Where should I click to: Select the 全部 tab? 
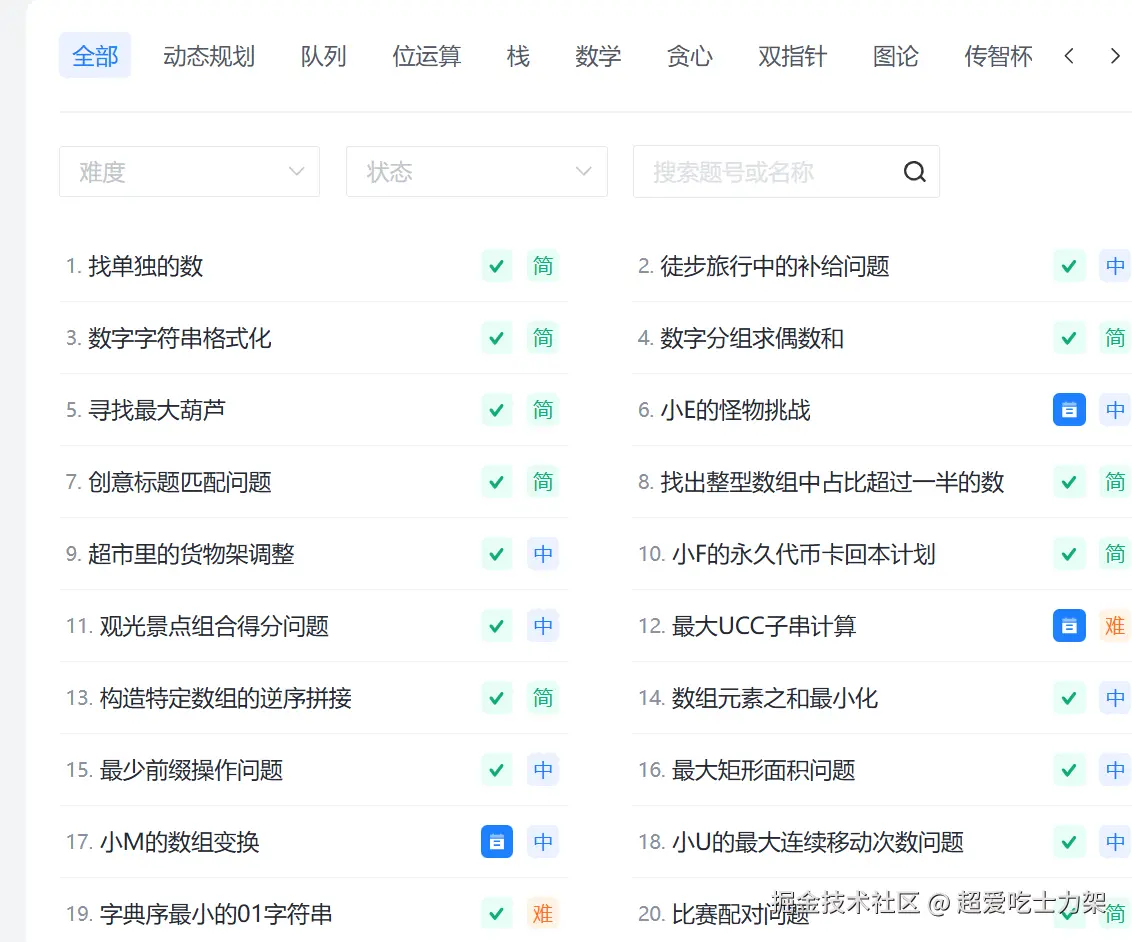coord(95,56)
